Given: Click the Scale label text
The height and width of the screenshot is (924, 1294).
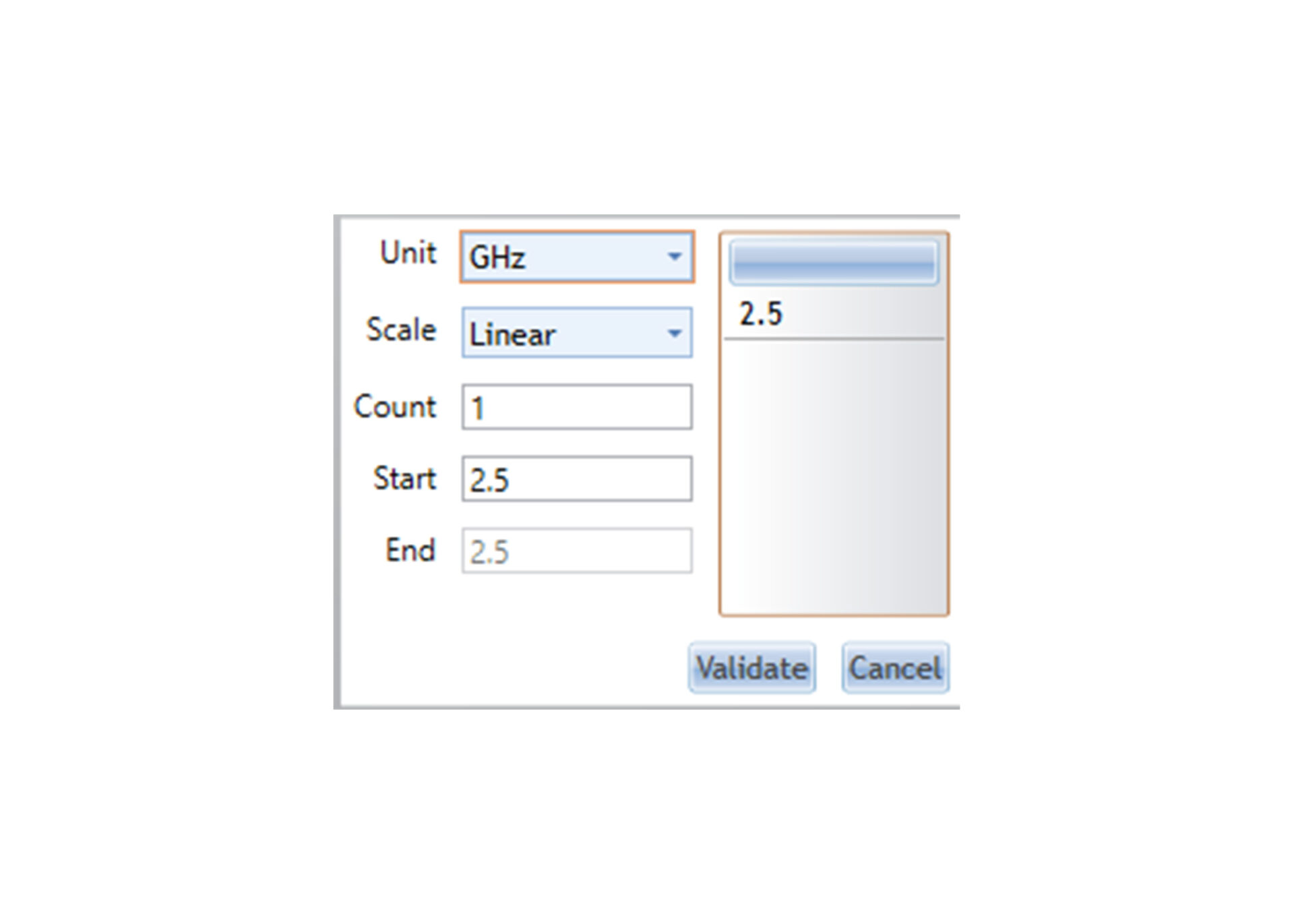Looking at the screenshot, I should pos(401,330).
